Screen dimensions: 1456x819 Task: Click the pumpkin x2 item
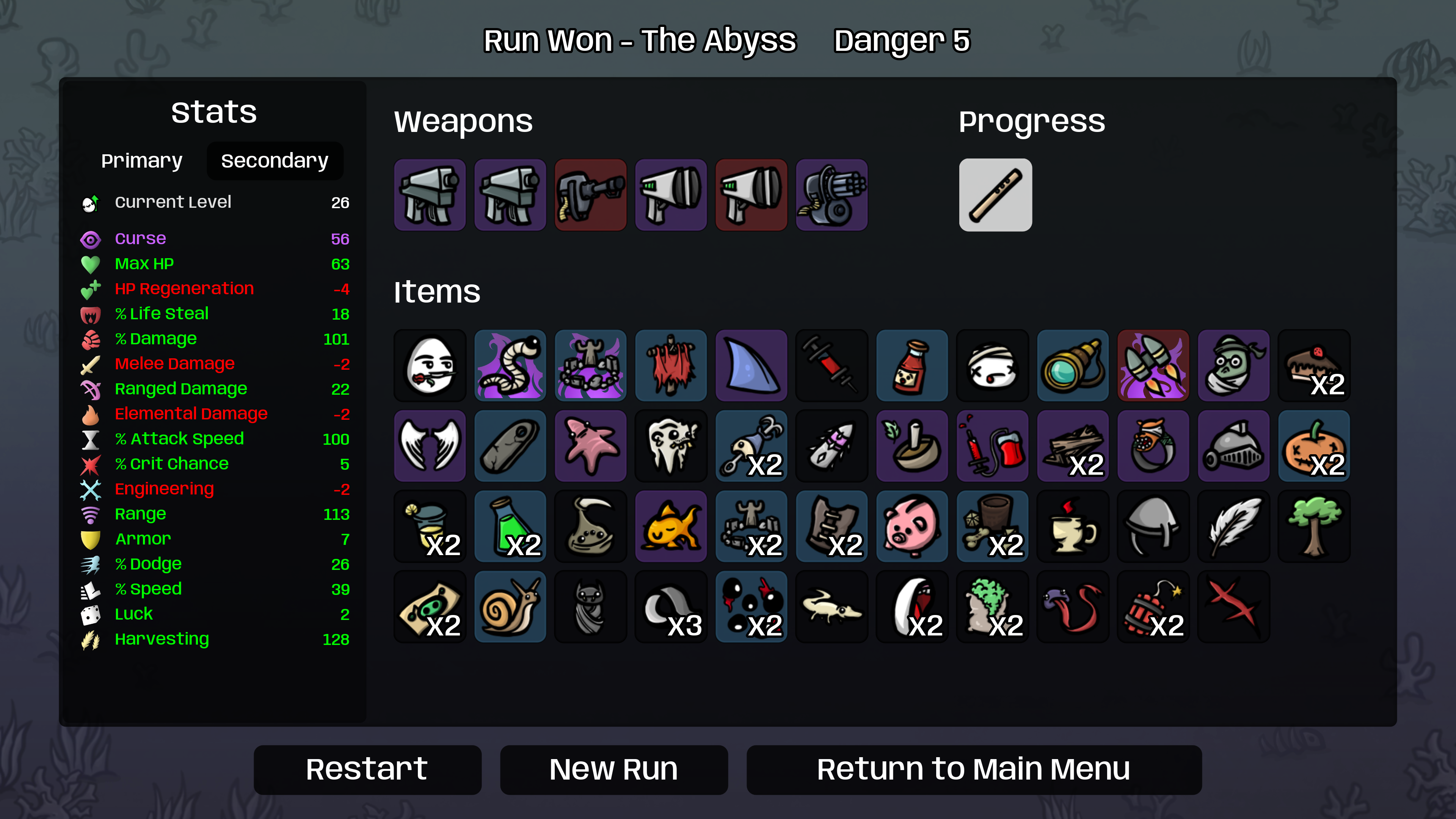(1313, 446)
